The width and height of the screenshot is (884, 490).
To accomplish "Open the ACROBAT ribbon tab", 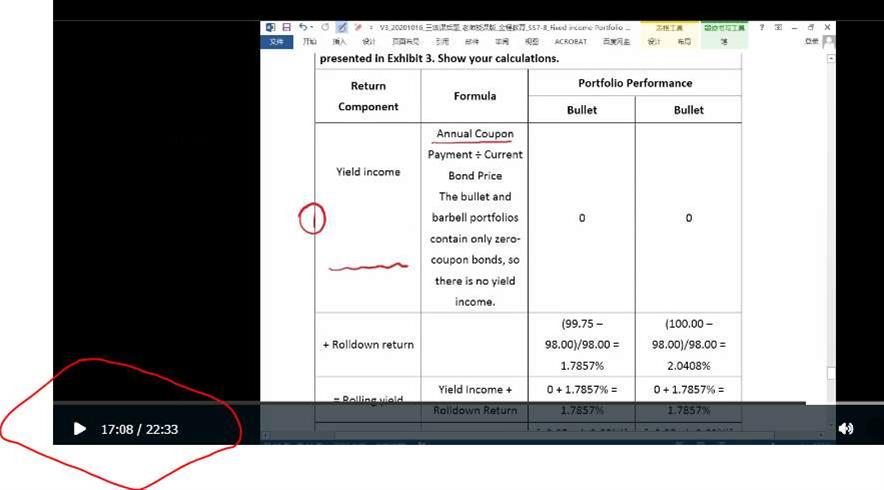I will pyautogui.click(x=570, y=42).
